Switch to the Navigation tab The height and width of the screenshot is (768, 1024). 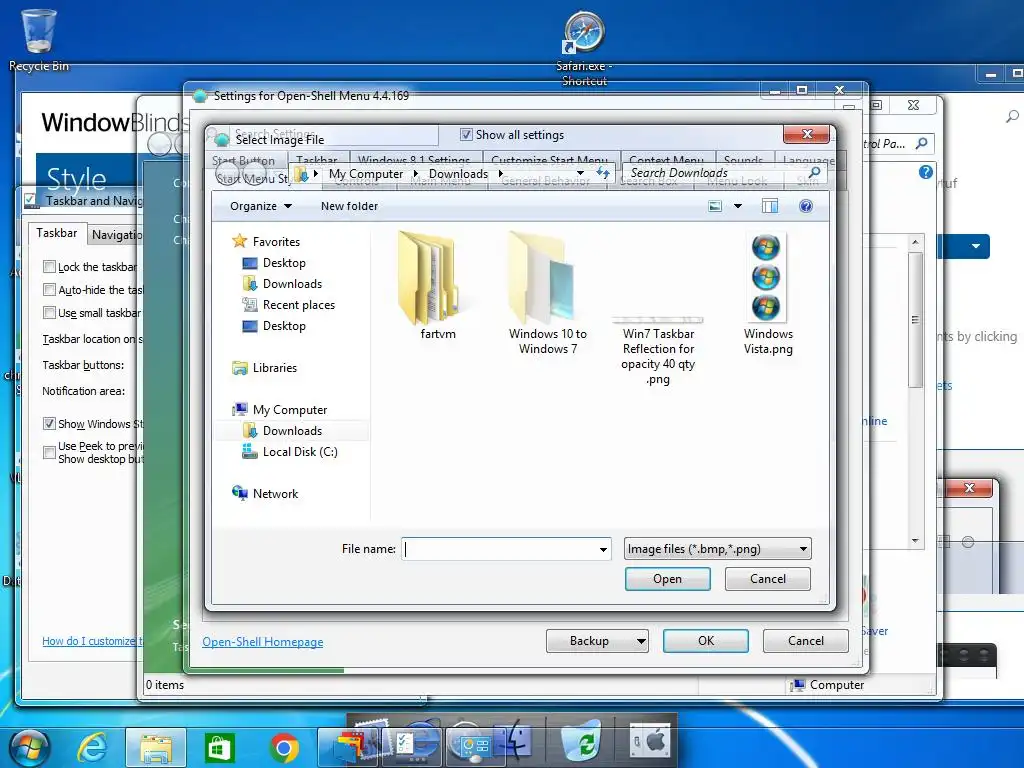(116, 234)
